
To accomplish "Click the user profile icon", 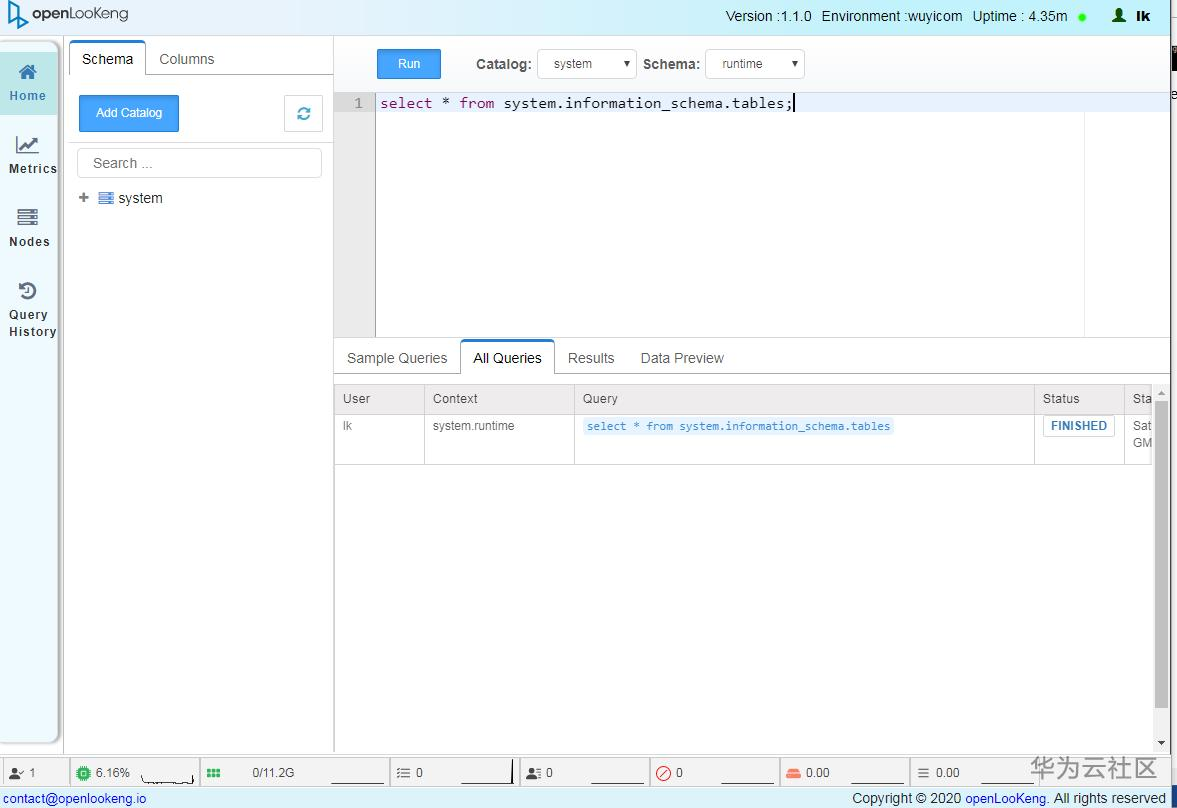I will 1118,16.
